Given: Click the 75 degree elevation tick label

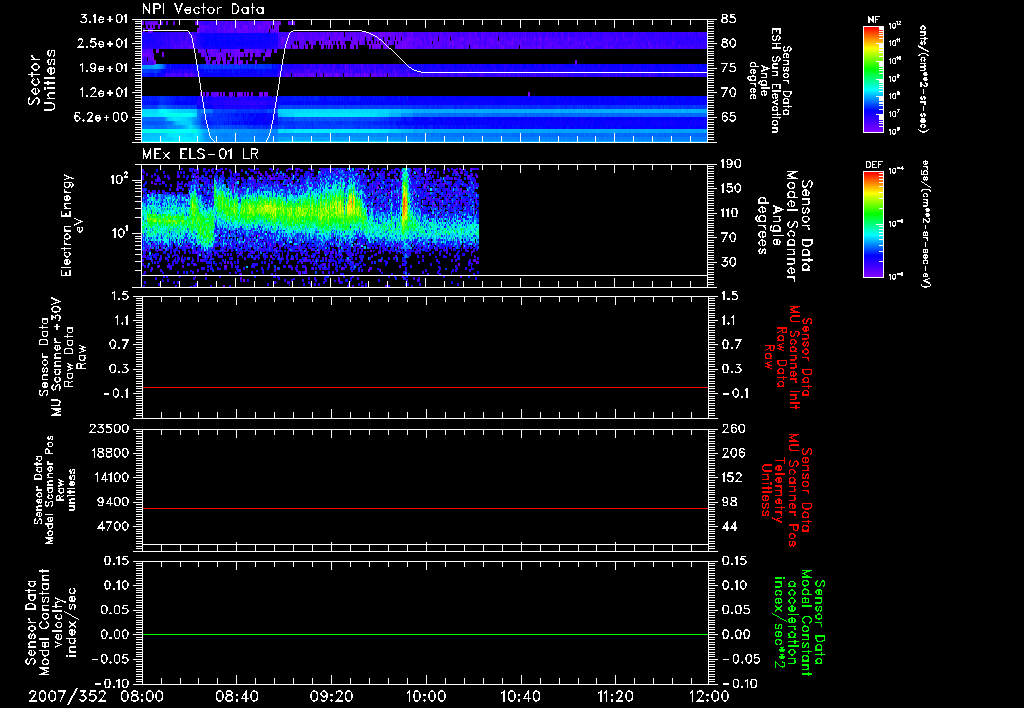Looking at the screenshot, I should coord(729,68).
